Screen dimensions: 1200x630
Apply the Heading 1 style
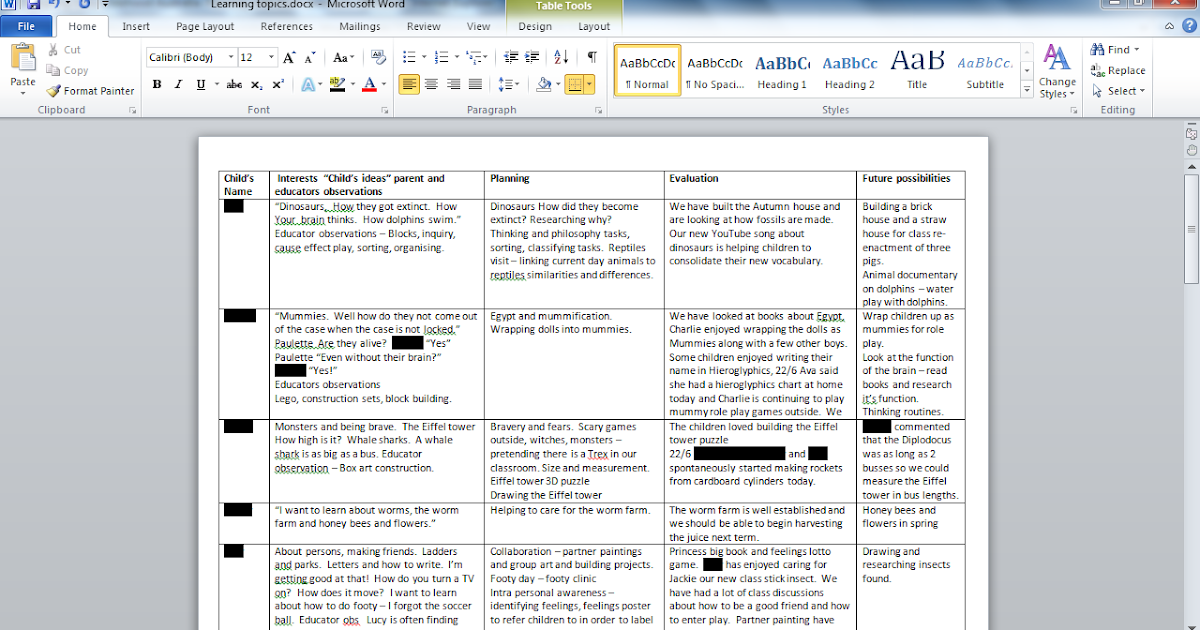coord(782,71)
